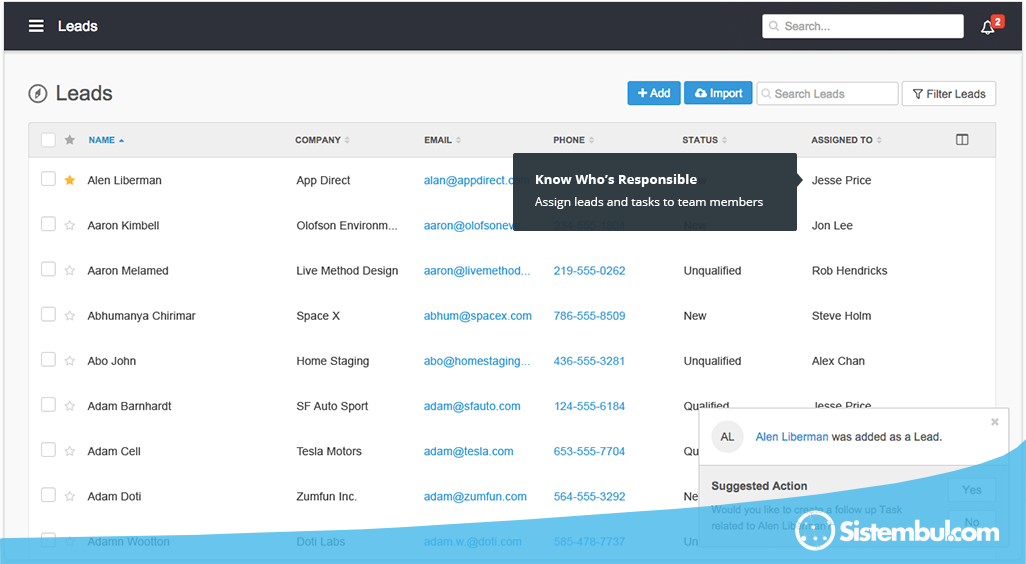Toggle the star column header icon
This screenshot has height=564, width=1026.
69,139
